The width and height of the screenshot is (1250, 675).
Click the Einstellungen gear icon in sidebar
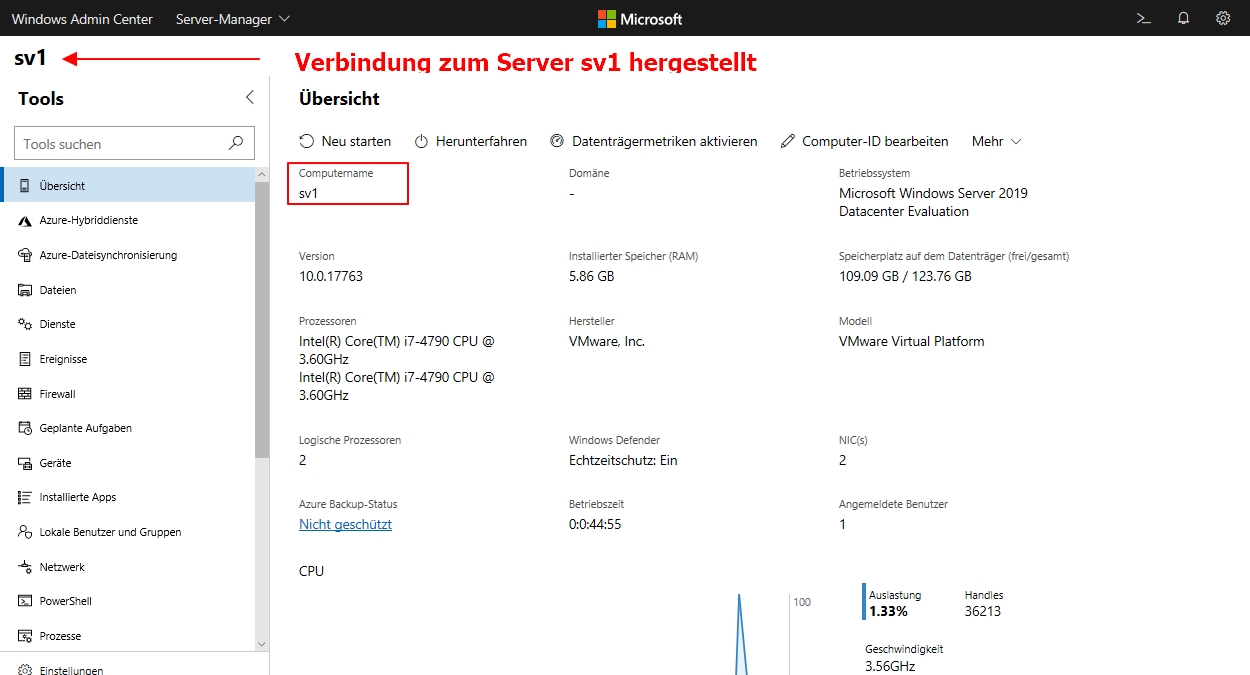25,670
